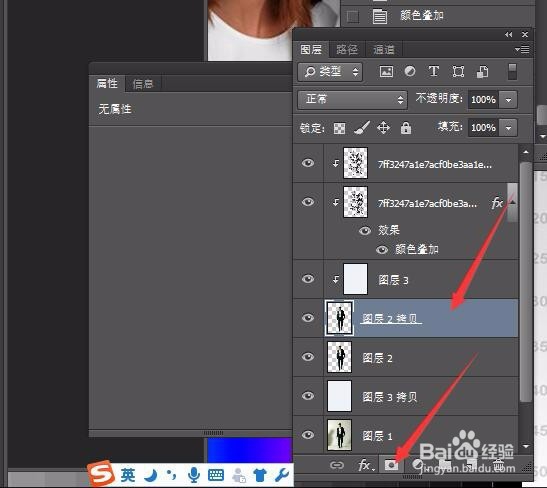Open the 正常 blend mode dropdown
The width and height of the screenshot is (547, 488).
[x=352, y=100]
